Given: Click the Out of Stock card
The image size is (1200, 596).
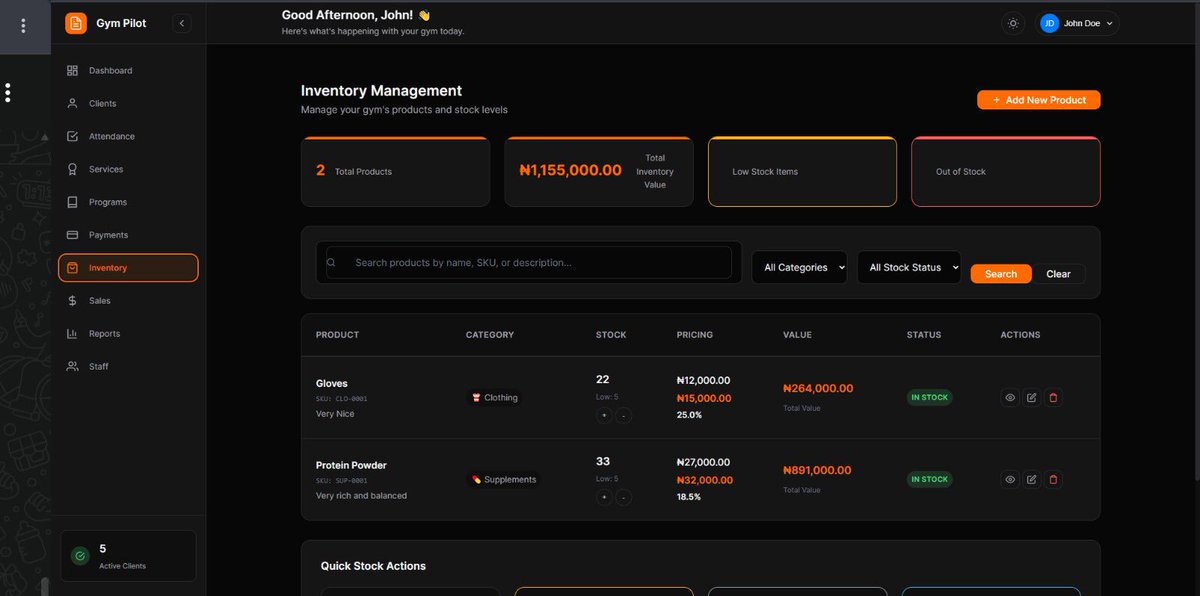Looking at the screenshot, I should click(x=1006, y=172).
